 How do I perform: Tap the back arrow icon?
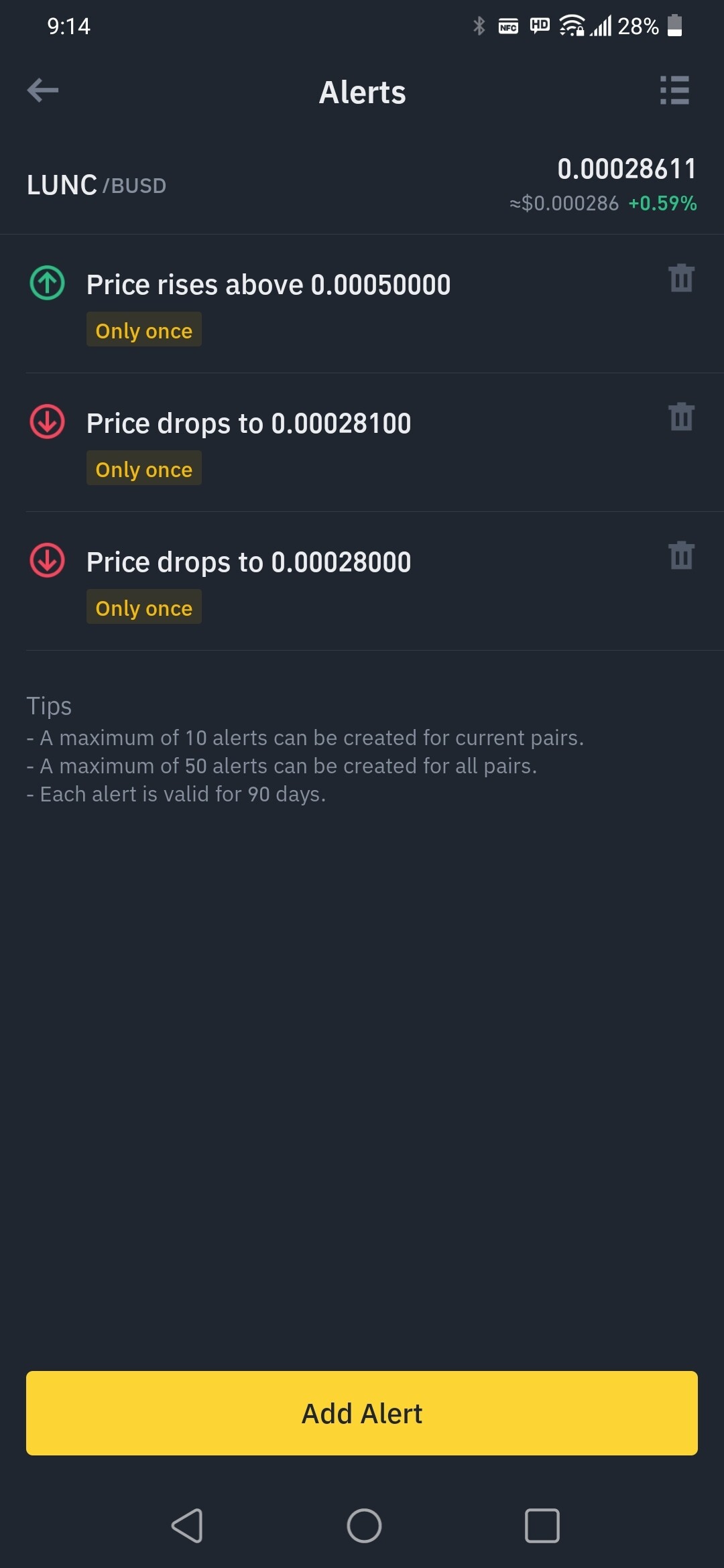click(x=43, y=90)
